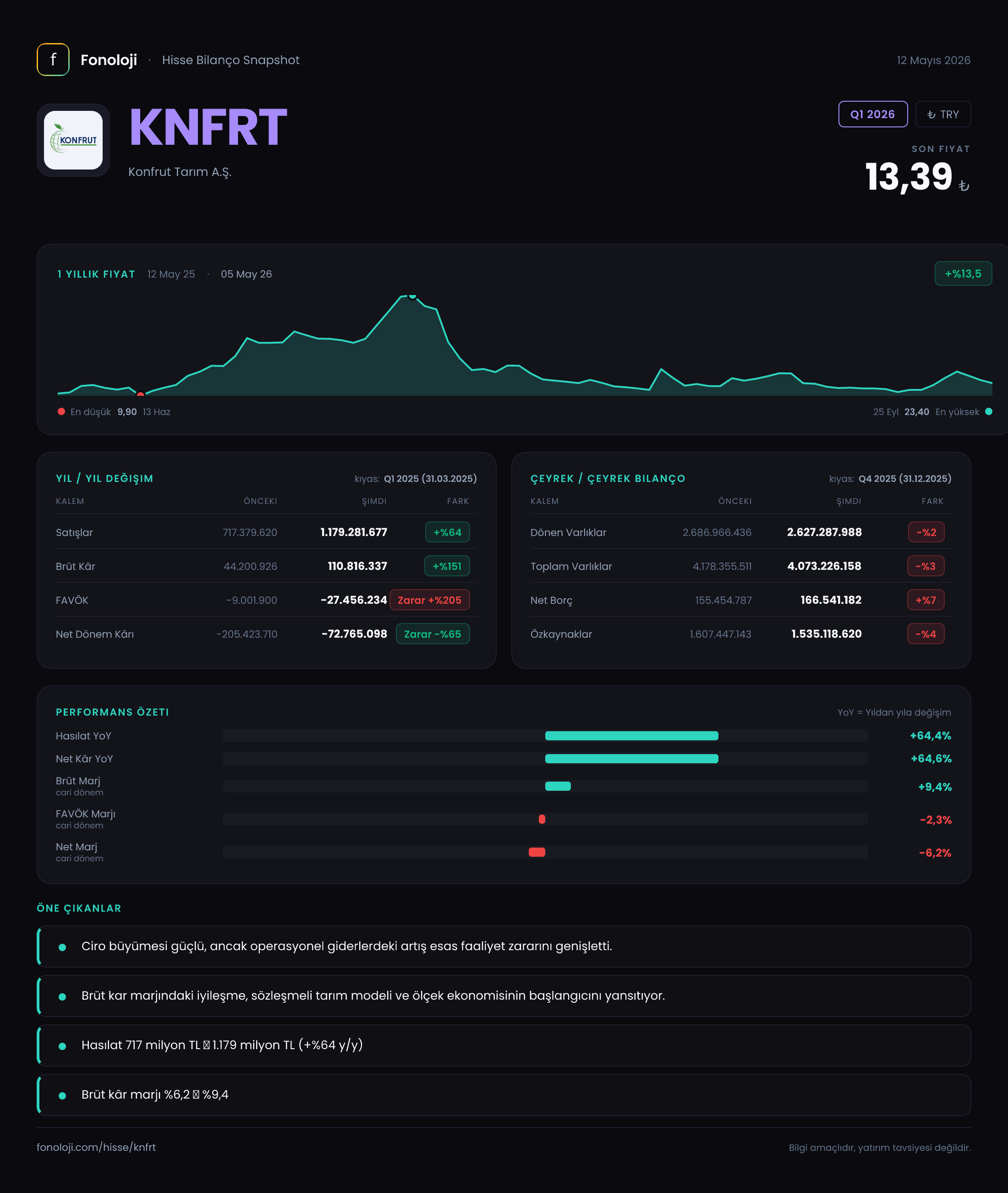Click the Konfrut Tarım A.Ş. company name
The image size is (1008, 1193).
tap(180, 172)
